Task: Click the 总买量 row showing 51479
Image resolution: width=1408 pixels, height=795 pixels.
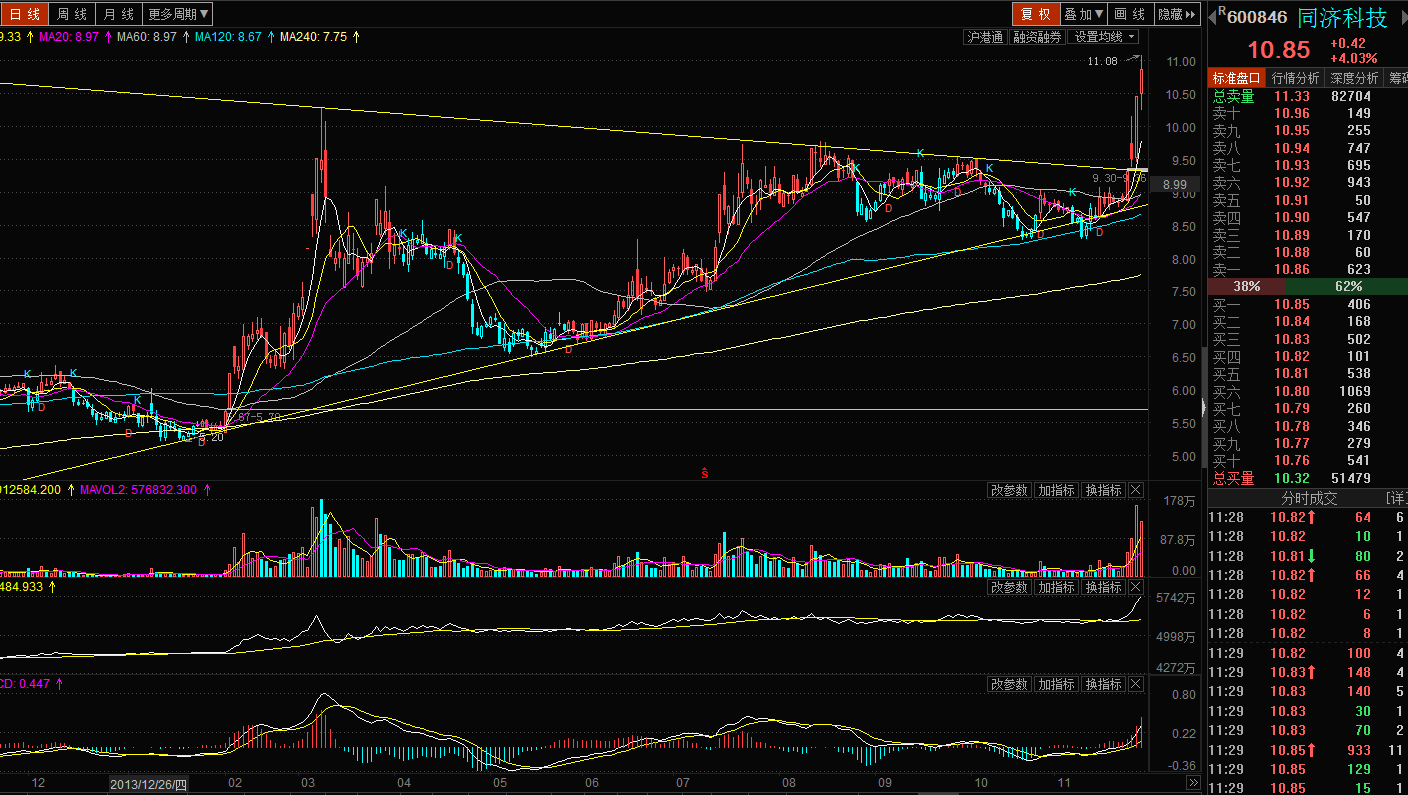Action: point(1308,478)
